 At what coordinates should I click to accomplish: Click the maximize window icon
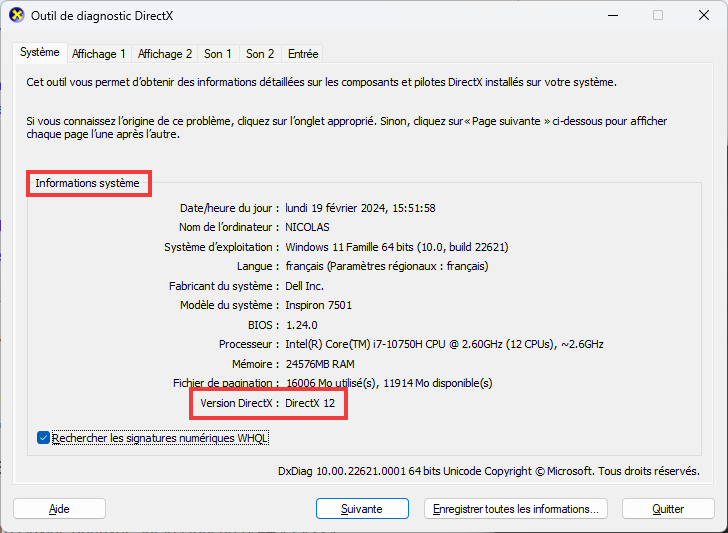pyautogui.click(x=658, y=15)
